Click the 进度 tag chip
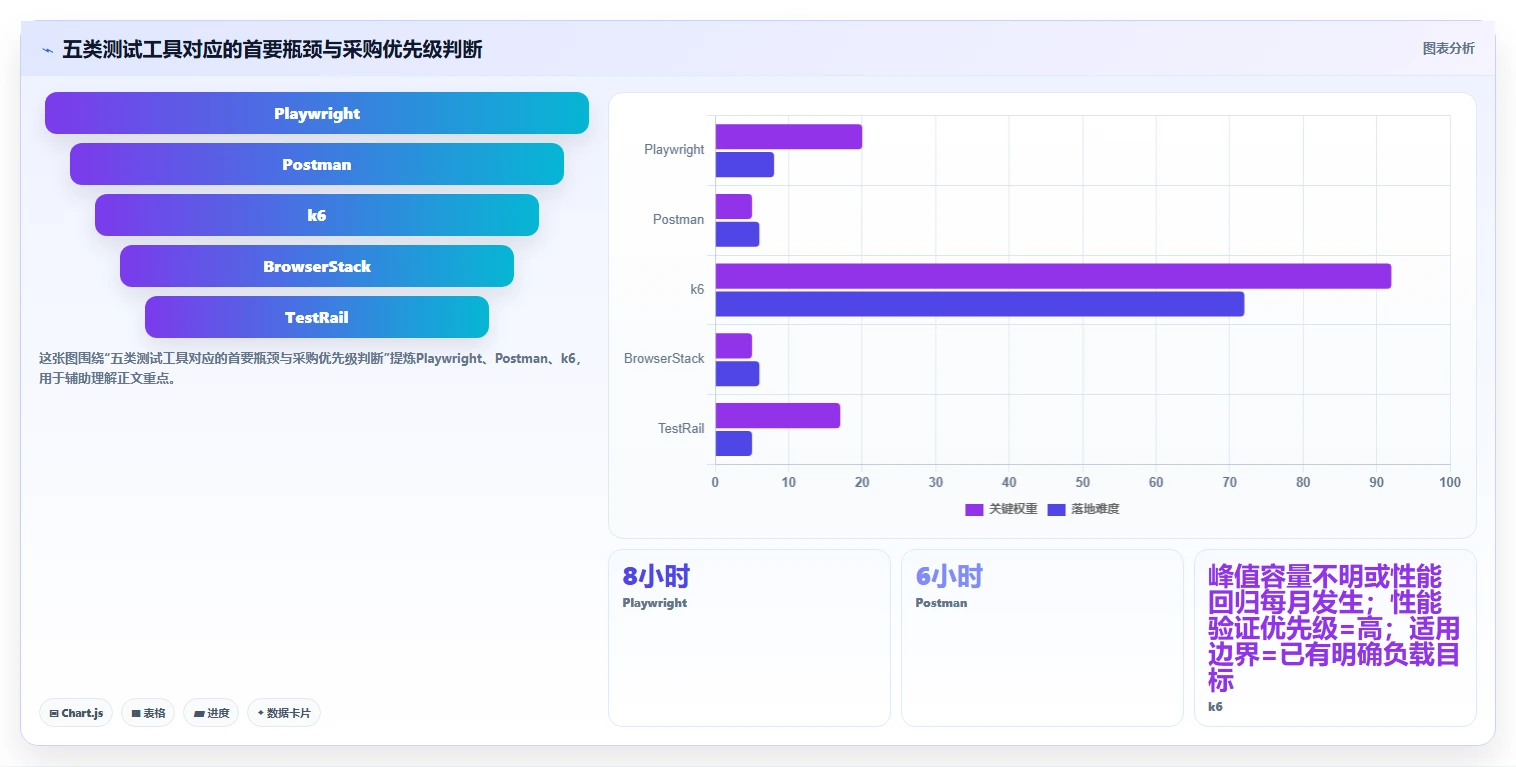 coord(211,713)
